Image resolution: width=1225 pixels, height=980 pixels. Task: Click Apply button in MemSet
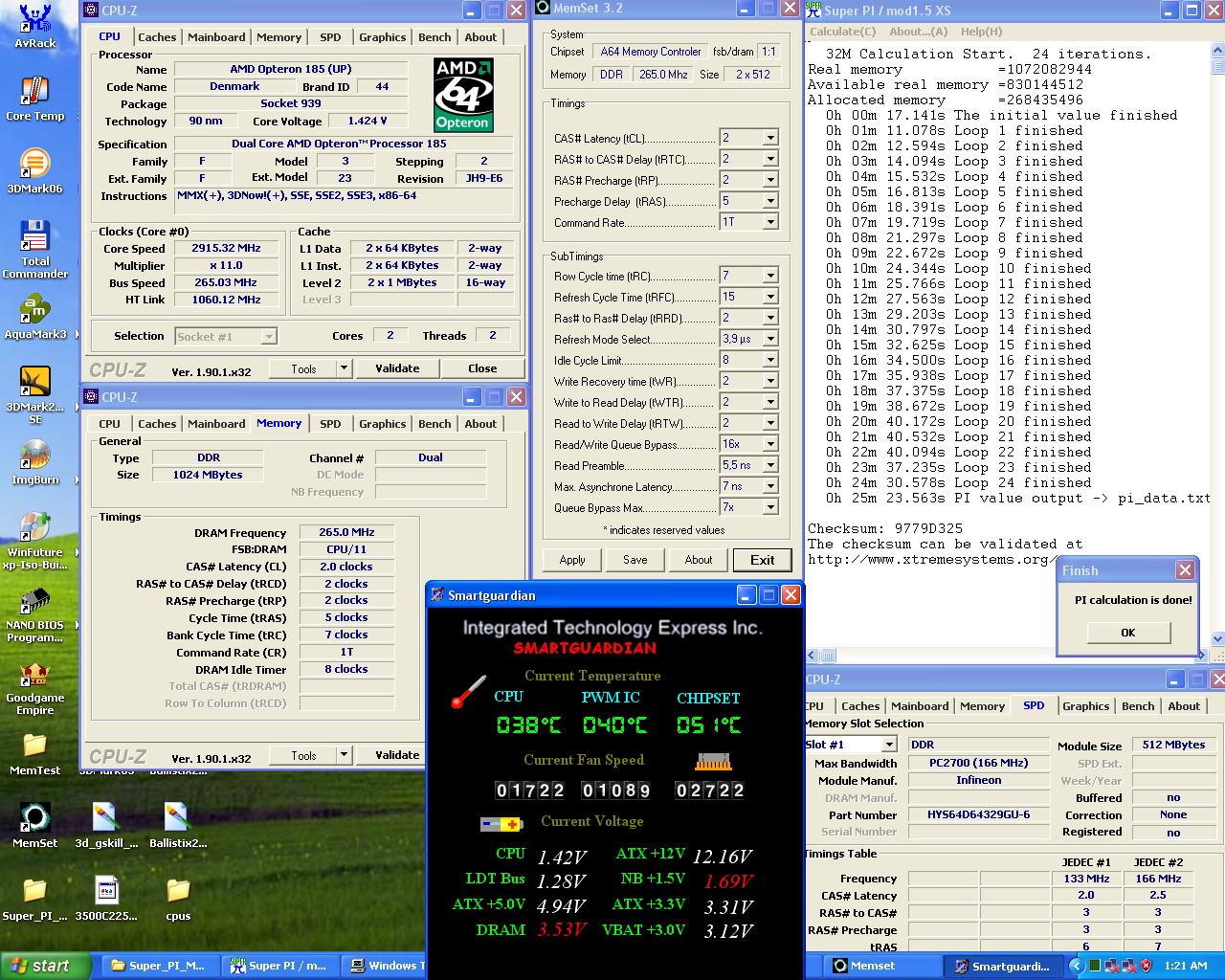pyautogui.click(x=572, y=560)
